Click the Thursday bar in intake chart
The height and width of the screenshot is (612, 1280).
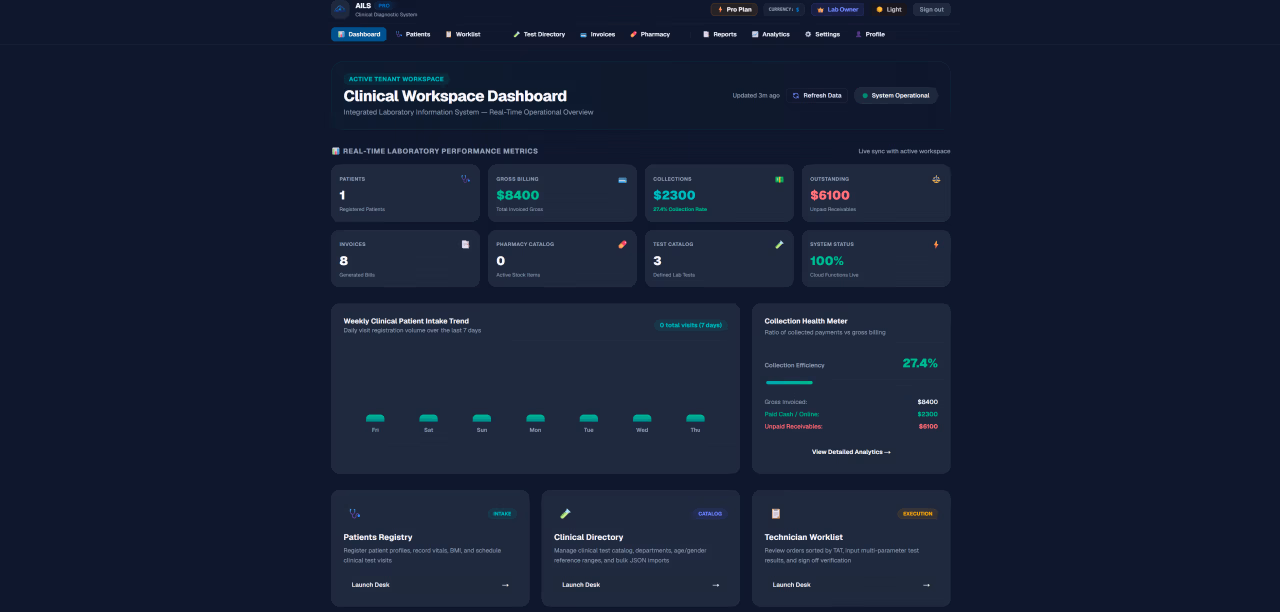[695, 418]
